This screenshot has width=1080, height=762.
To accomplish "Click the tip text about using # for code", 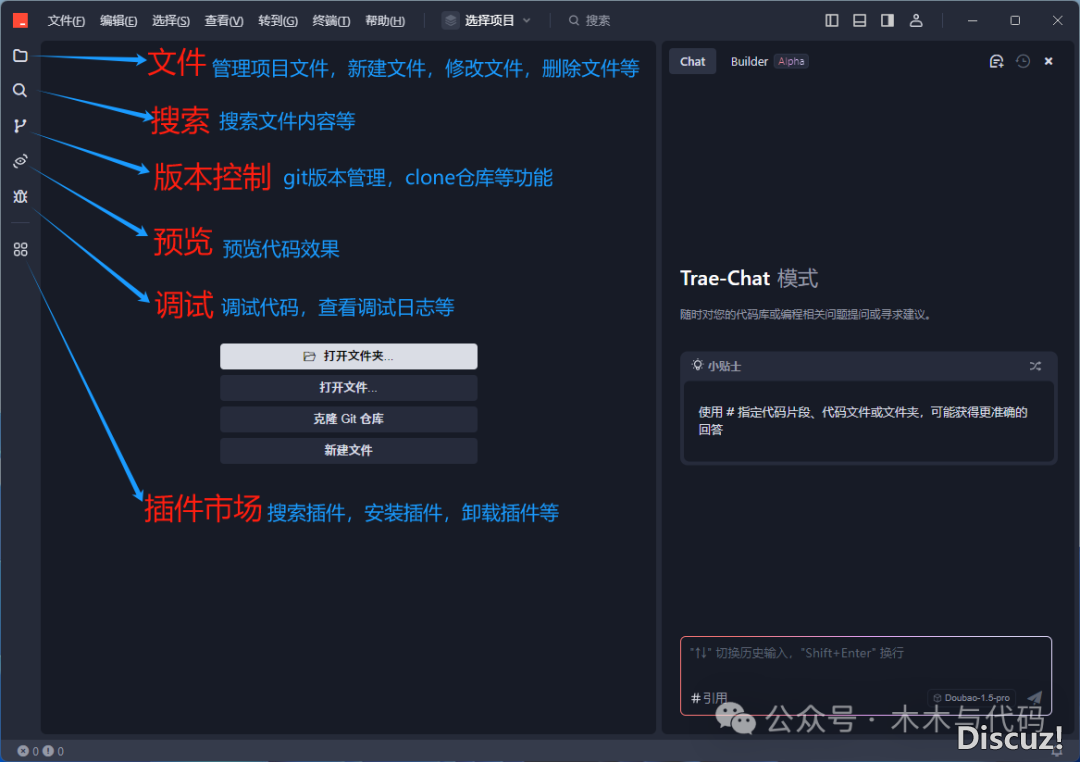I will [862, 420].
